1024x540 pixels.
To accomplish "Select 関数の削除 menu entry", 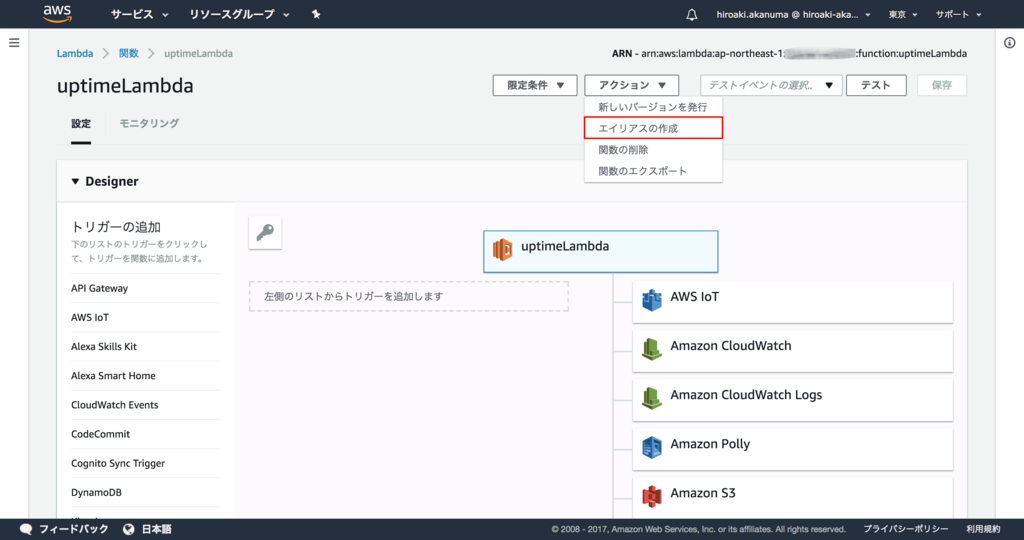I will coord(653,150).
